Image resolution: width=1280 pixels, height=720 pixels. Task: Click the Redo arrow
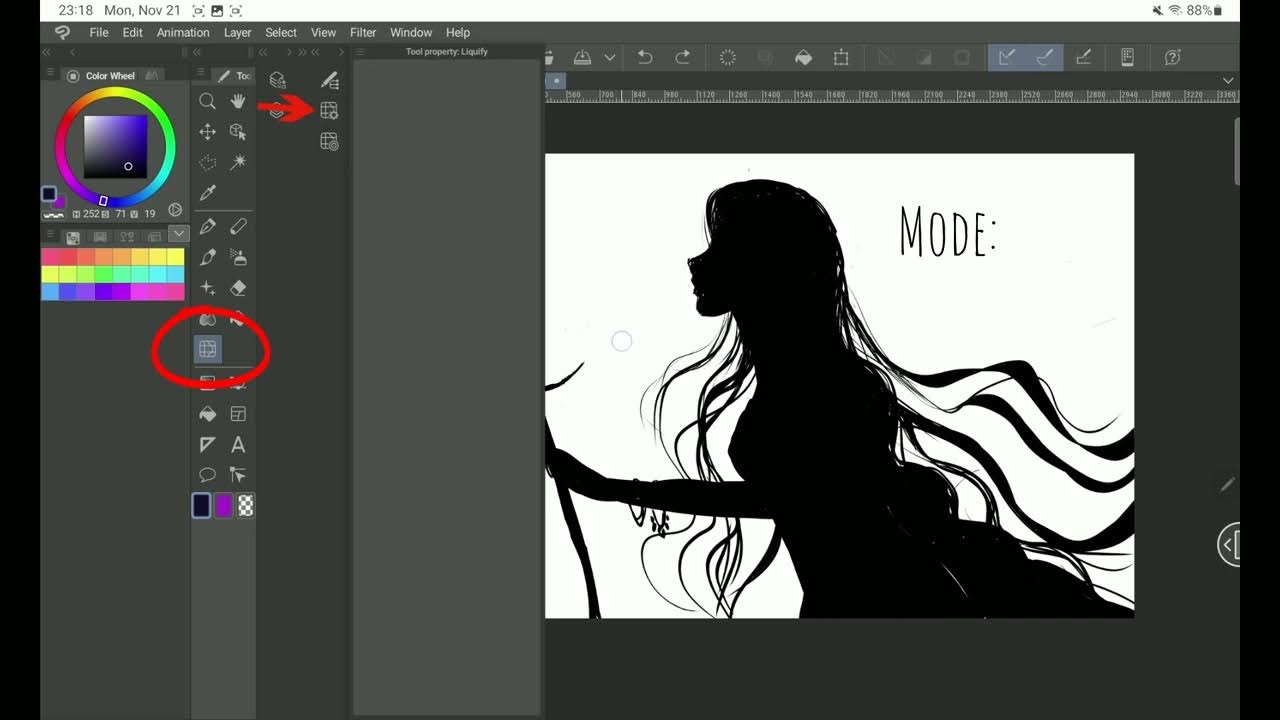tap(683, 58)
